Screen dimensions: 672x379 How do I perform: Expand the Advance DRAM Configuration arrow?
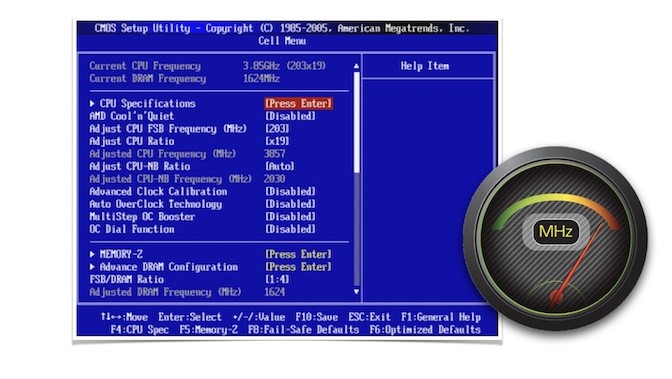pyautogui.click(x=92, y=267)
